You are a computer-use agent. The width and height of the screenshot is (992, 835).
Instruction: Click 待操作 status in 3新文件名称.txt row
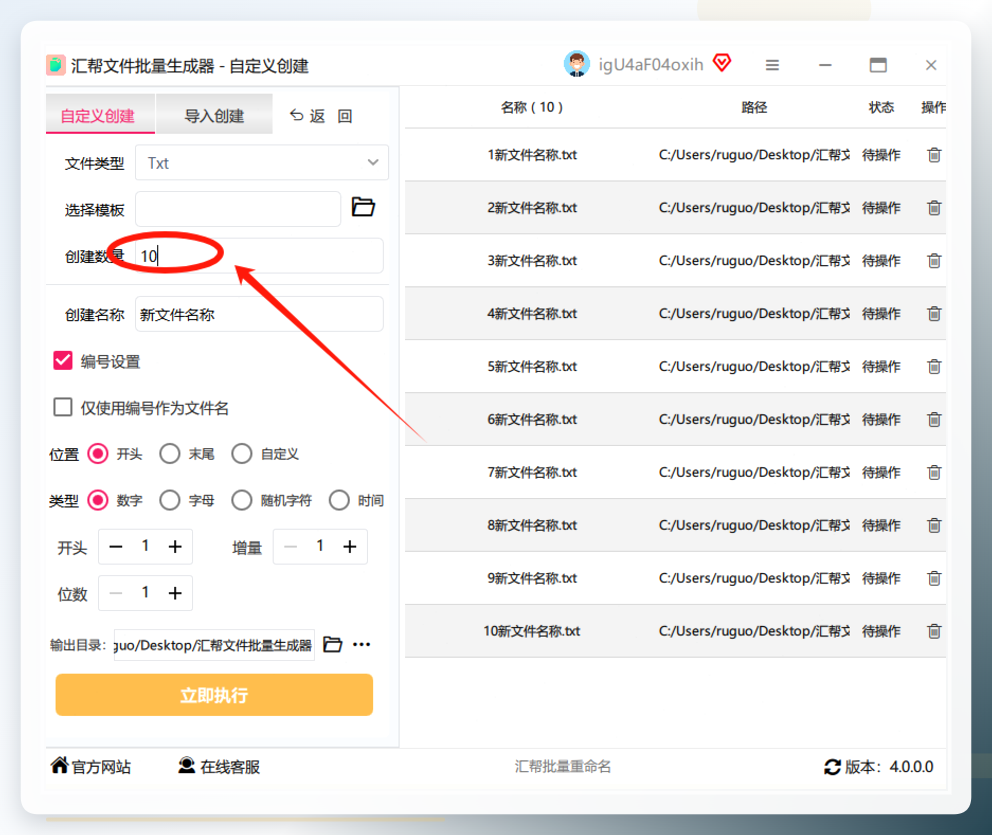[881, 261]
